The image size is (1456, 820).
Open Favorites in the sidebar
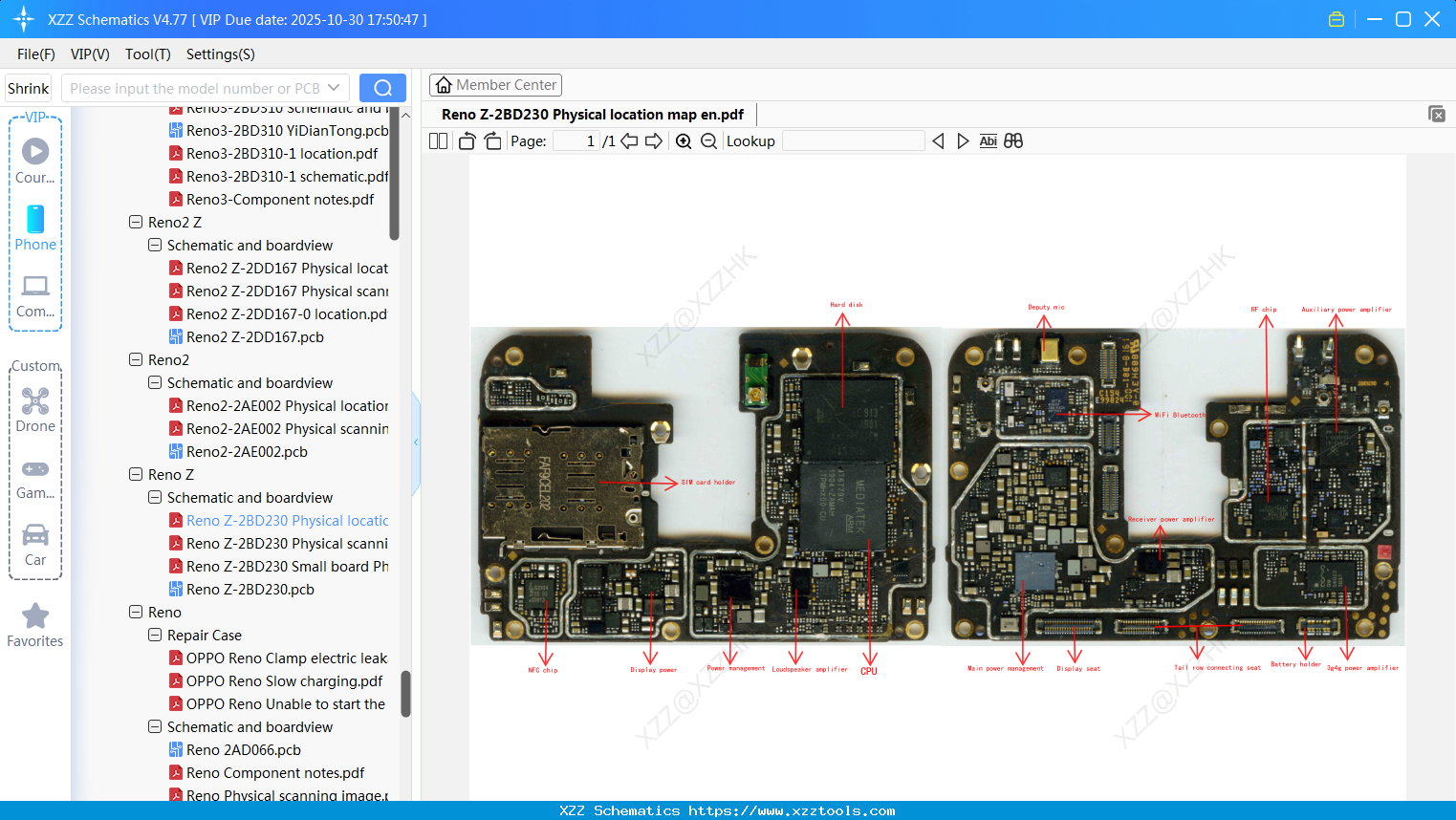pyautogui.click(x=35, y=626)
